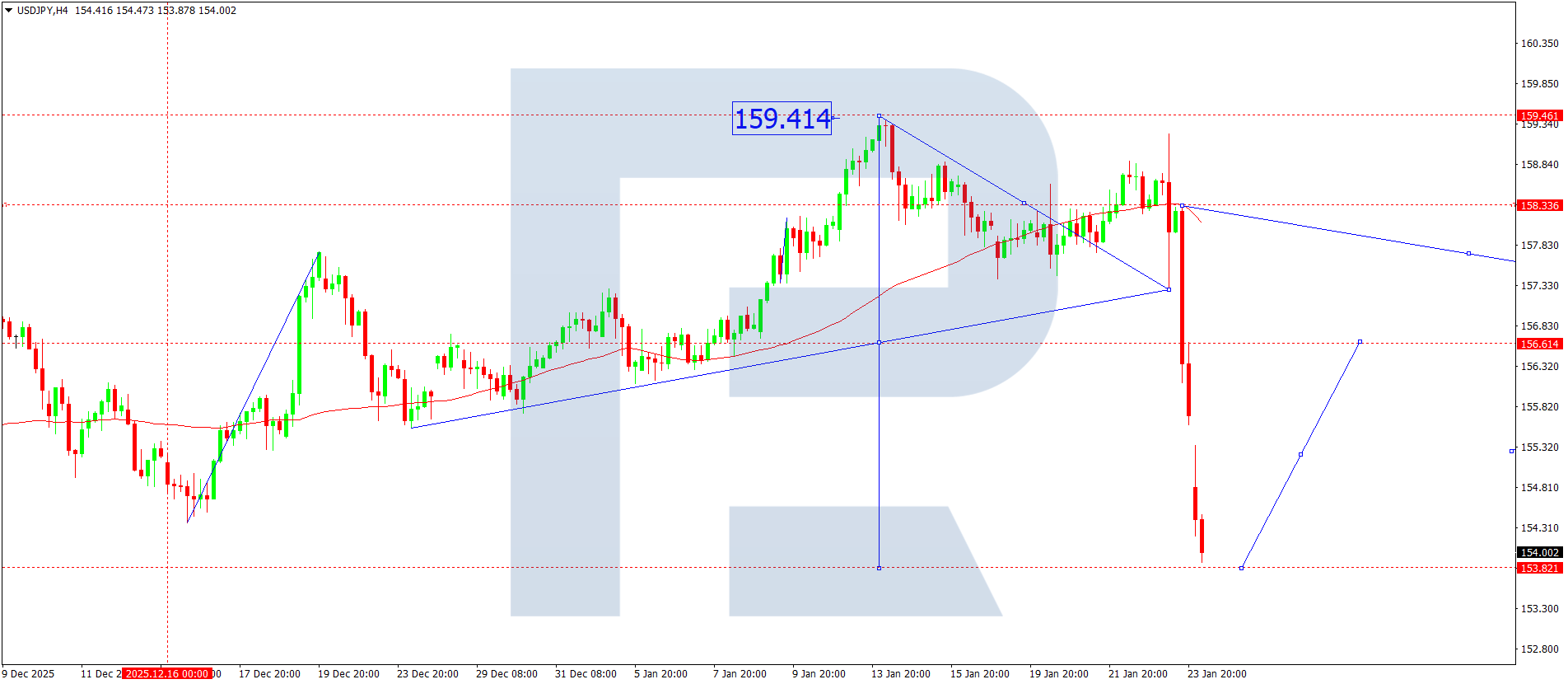Select the trendline anchor at the 159.414 peak
This screenshot has height=684, width=1568.
click(880, 116)
